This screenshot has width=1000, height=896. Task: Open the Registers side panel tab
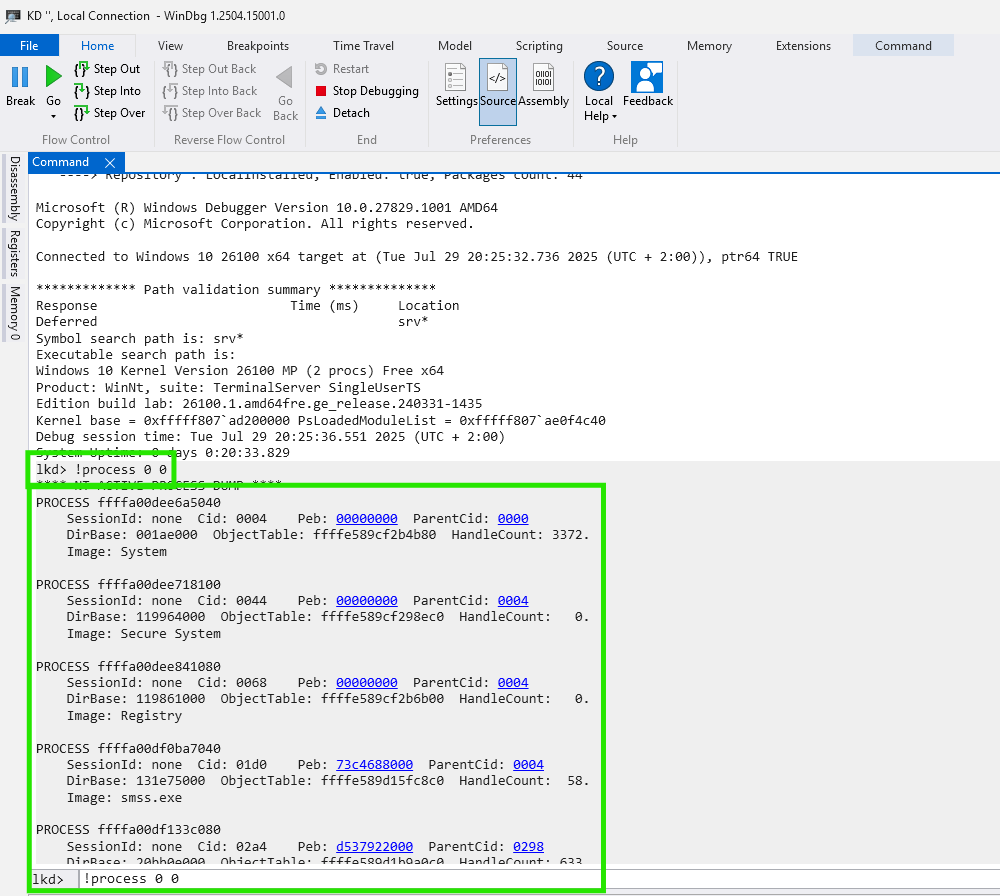pos(15,253)
